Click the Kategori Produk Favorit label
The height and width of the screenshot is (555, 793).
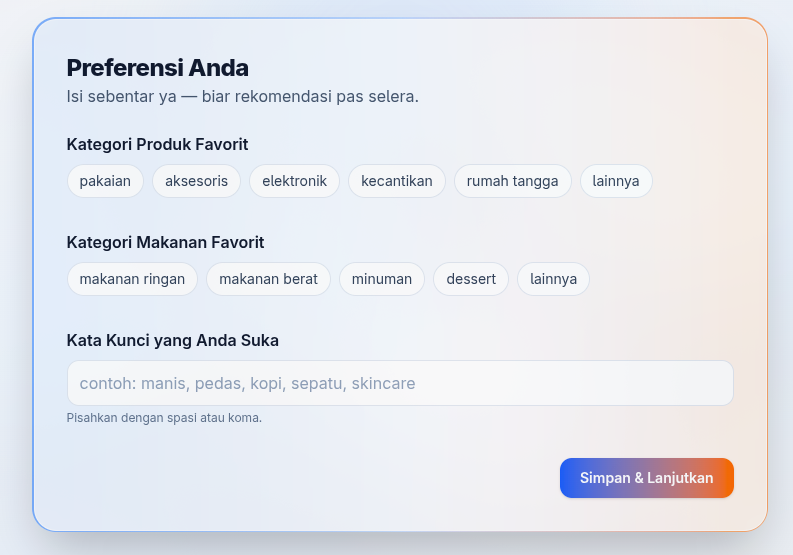157,144
